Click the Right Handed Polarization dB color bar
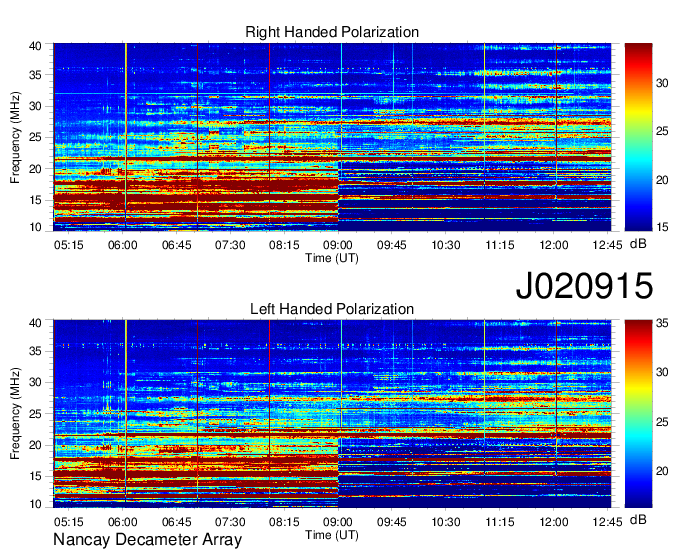This screenshot has width=680, height=552. pyautogui.click(x=638, y=137)
